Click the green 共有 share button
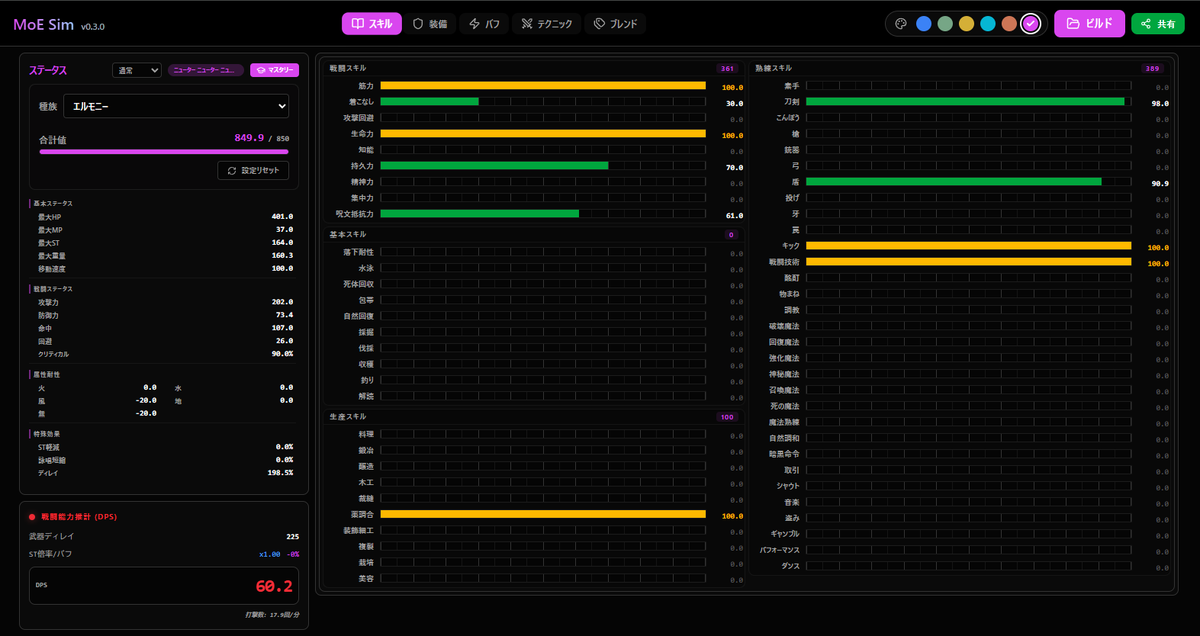The image size is (1200, 636). pyautogui.click(x=1157, y=23)
